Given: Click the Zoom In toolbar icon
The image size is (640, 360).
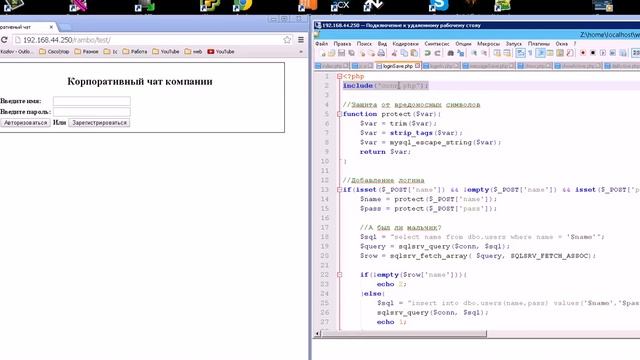Looking at the screenshot, I should pyautogui.click(x=474, y=53).
